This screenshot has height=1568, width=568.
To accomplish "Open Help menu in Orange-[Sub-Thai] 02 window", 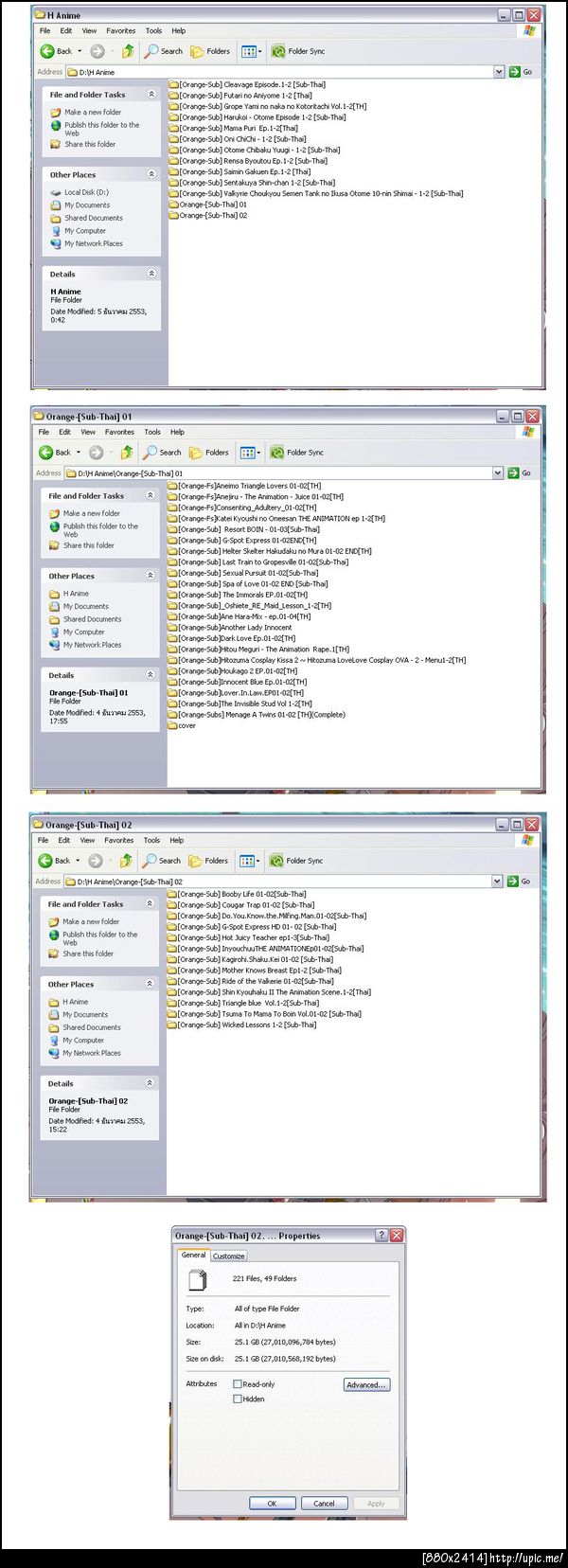I will (x=177, y=840).
